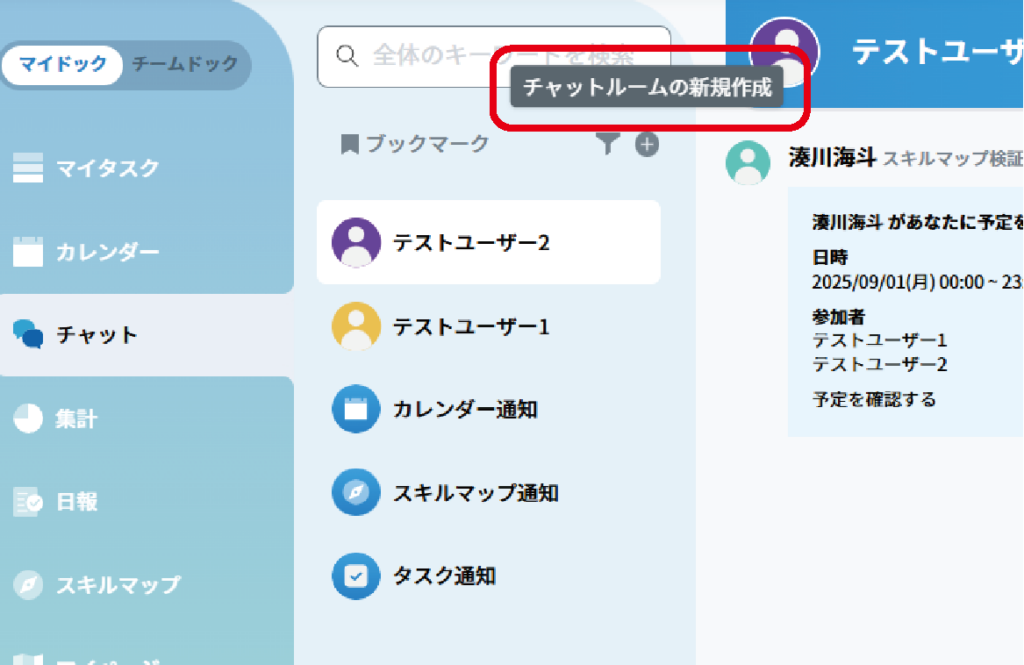Click the カレンダー sidebar icon
This screenshot has height=665, width=1024.
pos(28,251)
